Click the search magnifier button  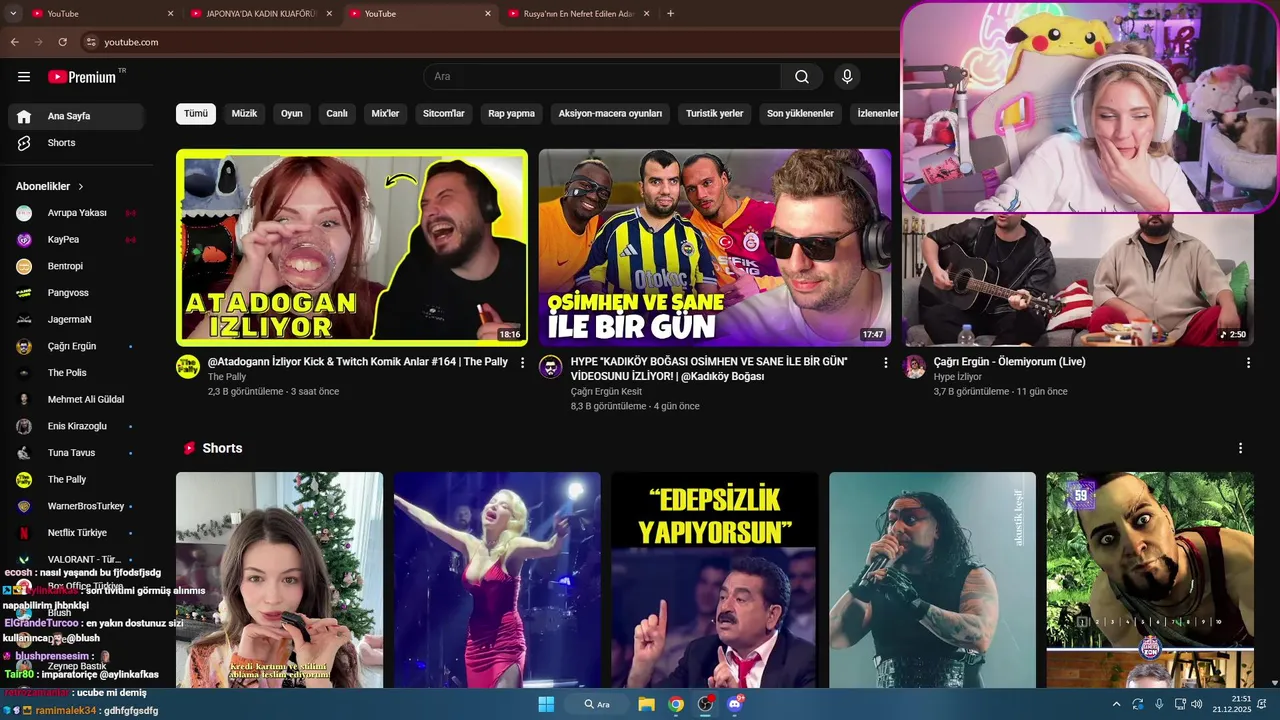(x=802, y=77)
